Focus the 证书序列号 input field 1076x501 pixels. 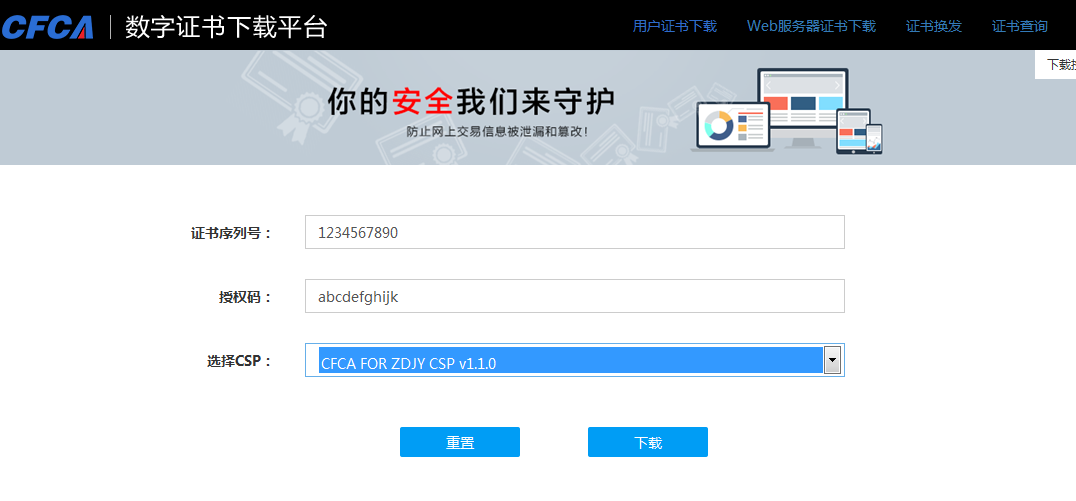[574, 232]
